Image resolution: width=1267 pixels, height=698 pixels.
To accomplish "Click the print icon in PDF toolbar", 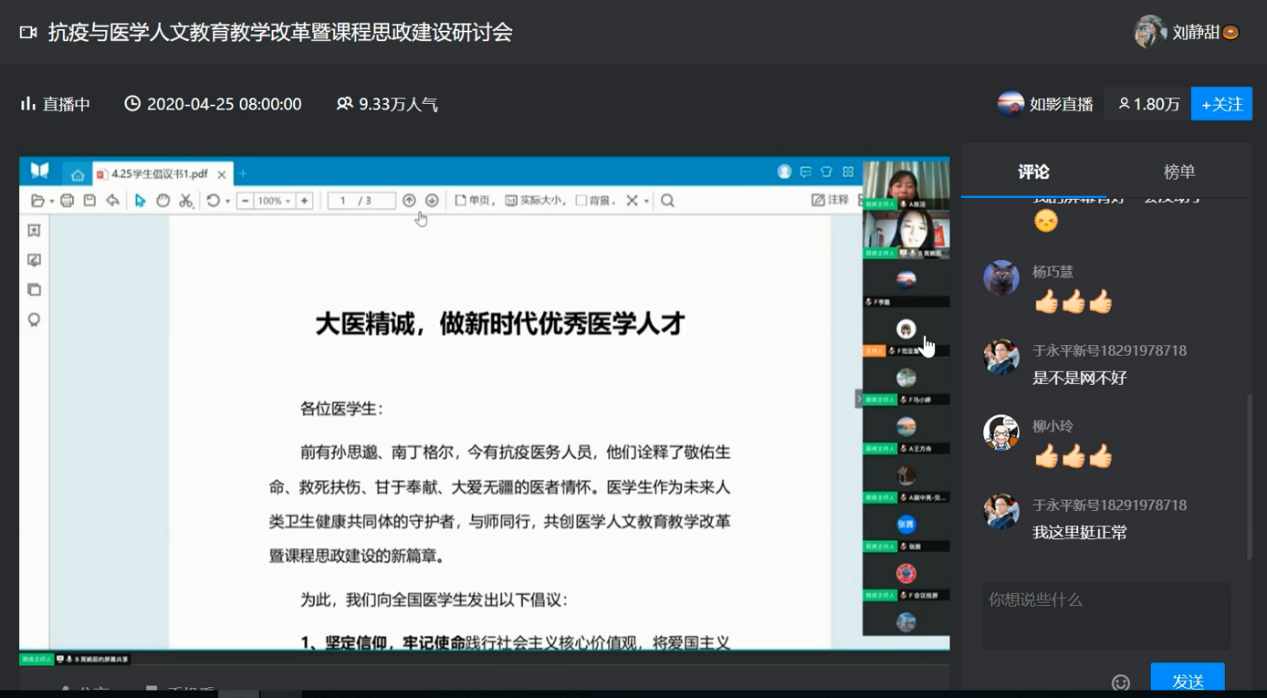I will pyautogui.click(x=67, y=201).
